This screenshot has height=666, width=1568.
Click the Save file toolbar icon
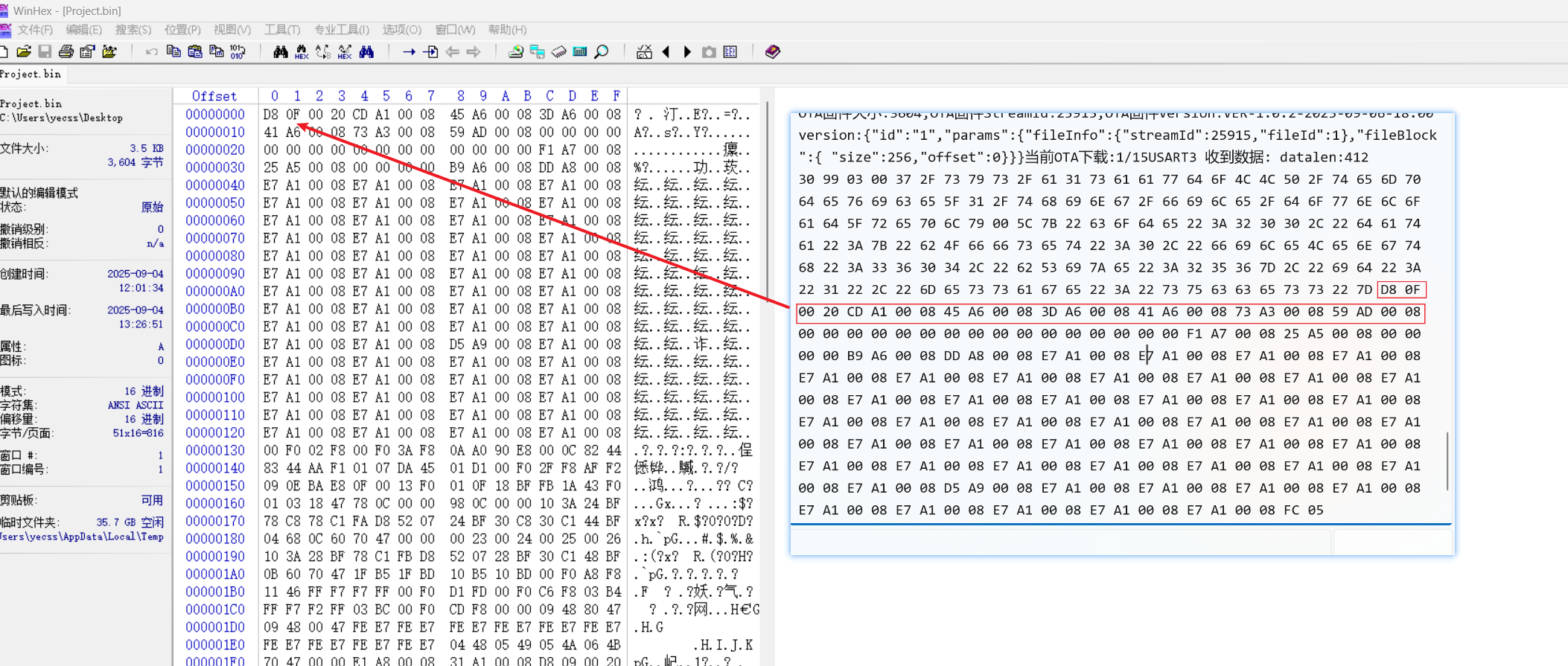coord(45,51)
